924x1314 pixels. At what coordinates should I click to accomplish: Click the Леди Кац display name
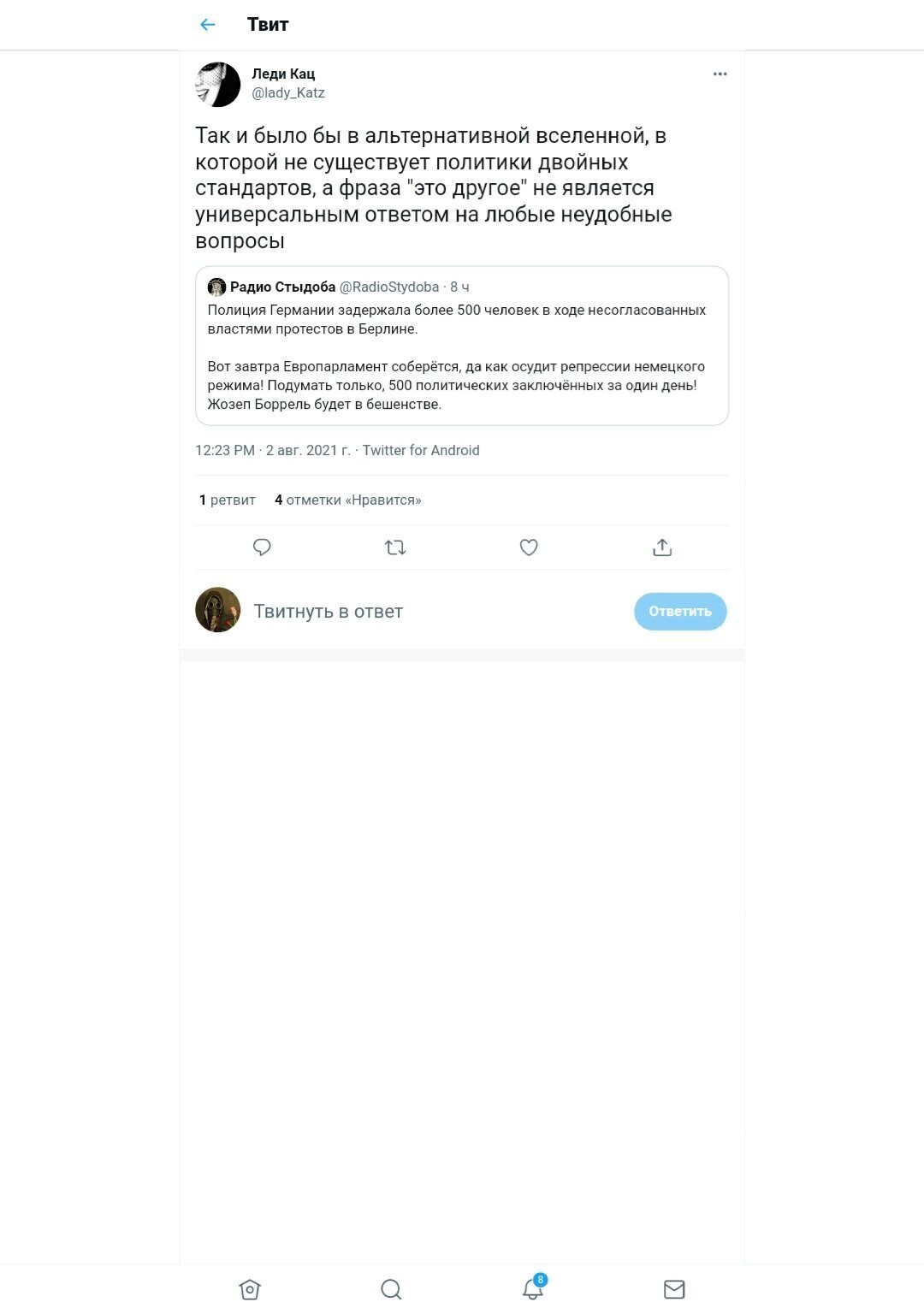(283, 74)
